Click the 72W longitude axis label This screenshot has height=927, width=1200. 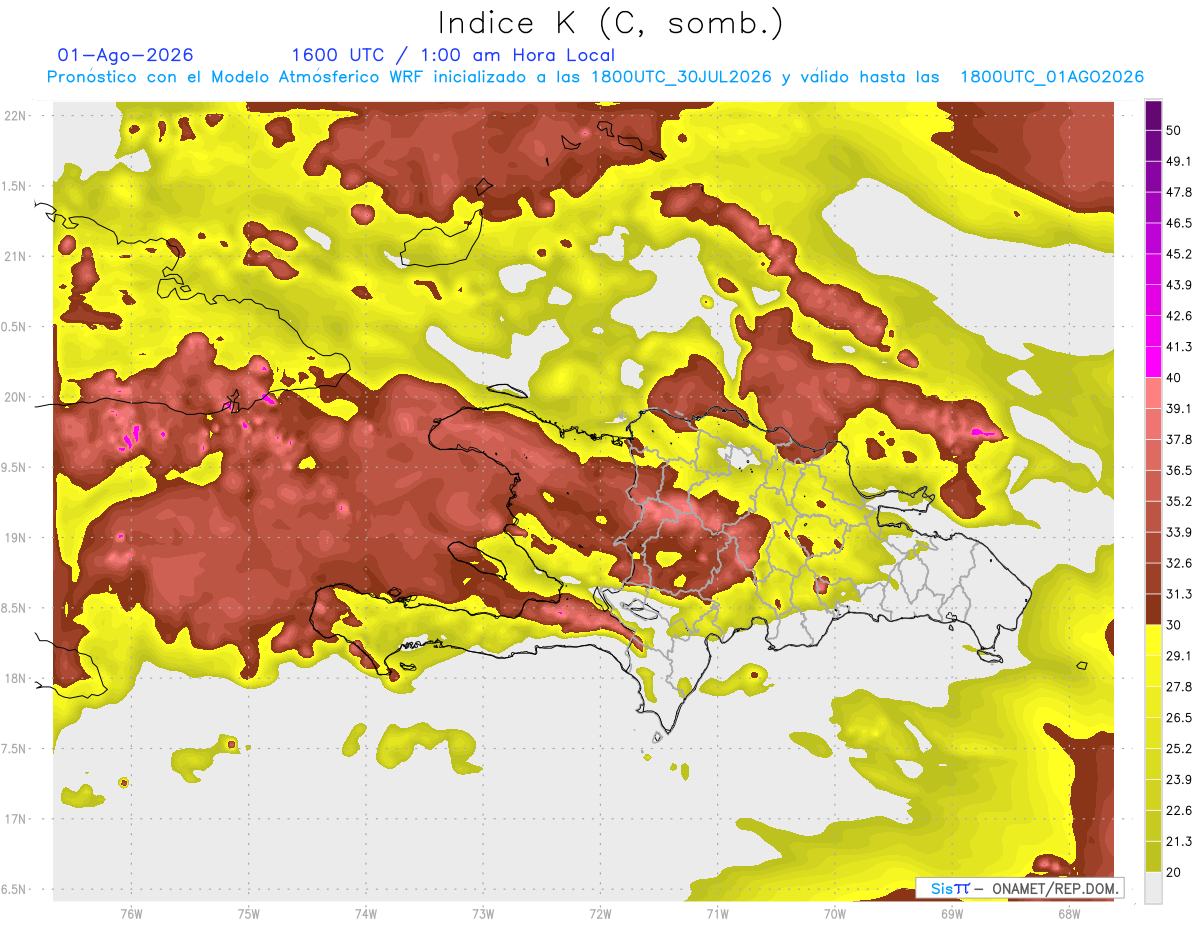[600, 913]
